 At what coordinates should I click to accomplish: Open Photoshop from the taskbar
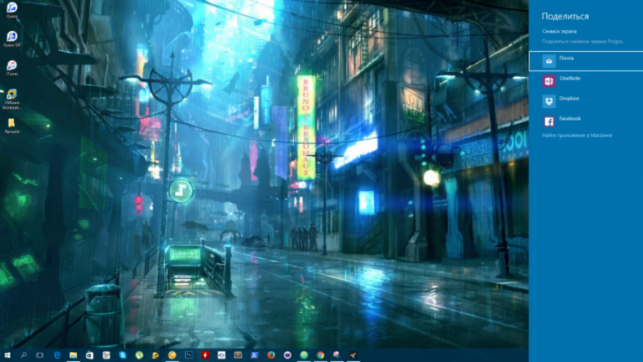coord(189,355)
